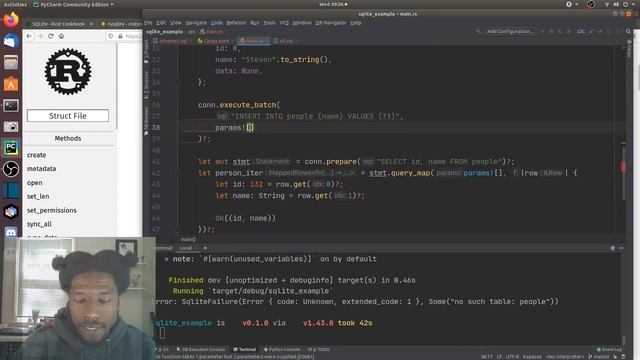640x360 pixels.
Task: Open the Refactor menu
Action: (x=236, y=23)
